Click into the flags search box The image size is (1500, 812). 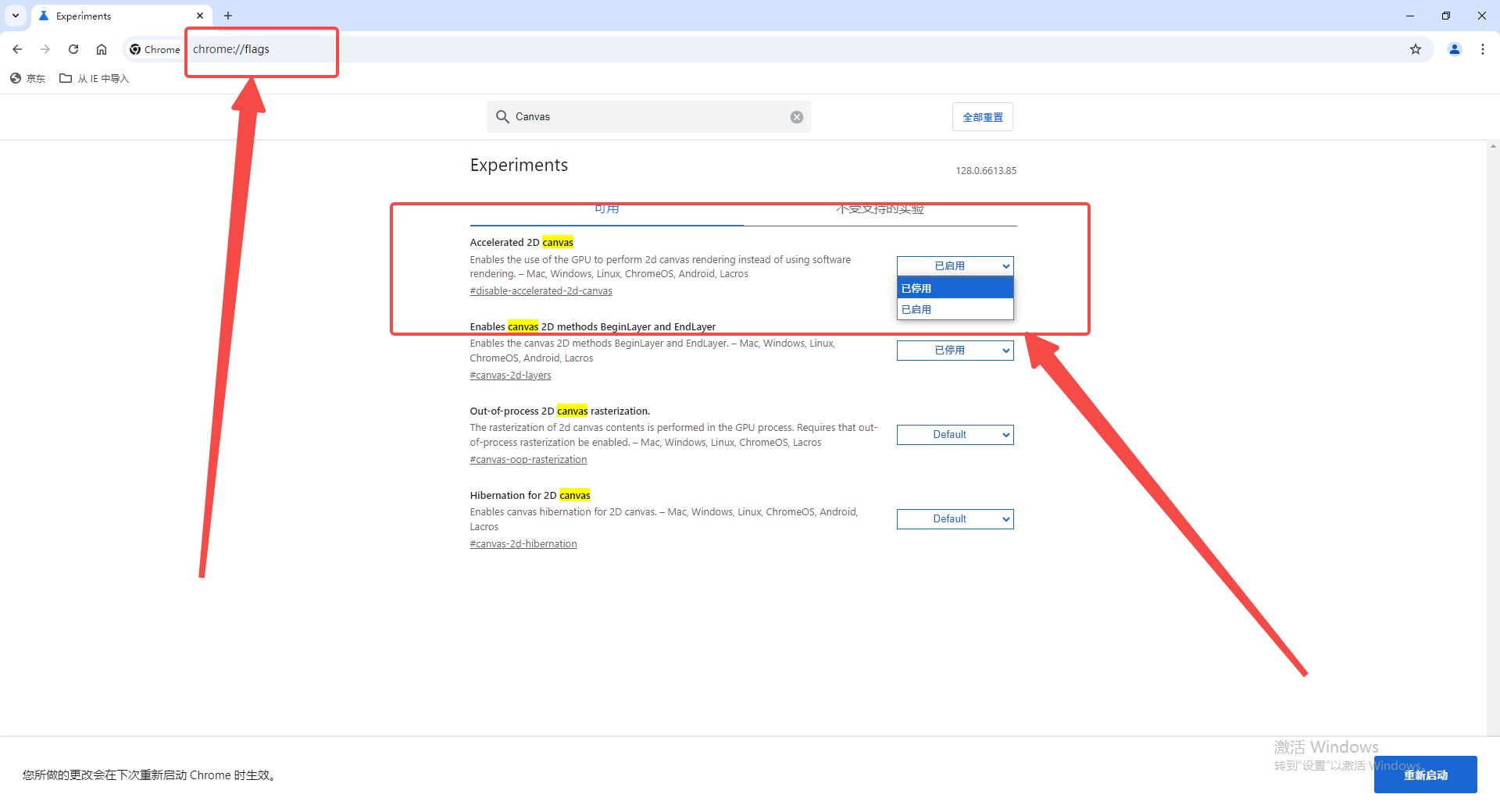coord(648,116)
